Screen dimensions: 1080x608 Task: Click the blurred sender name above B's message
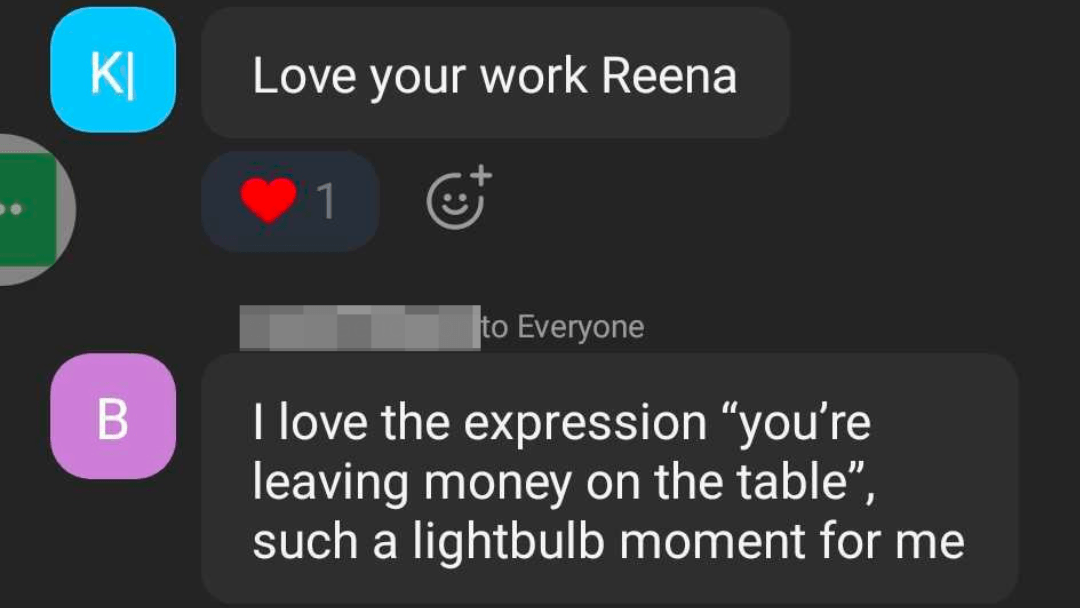(360, 327)
